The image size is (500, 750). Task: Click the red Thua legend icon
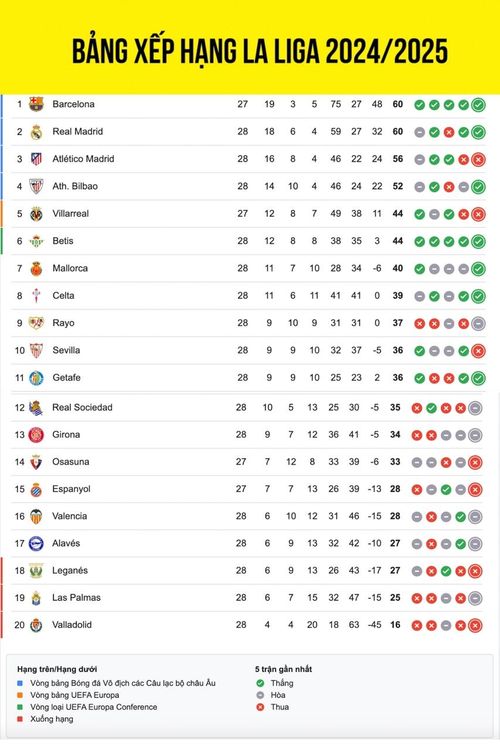point(260,707)
